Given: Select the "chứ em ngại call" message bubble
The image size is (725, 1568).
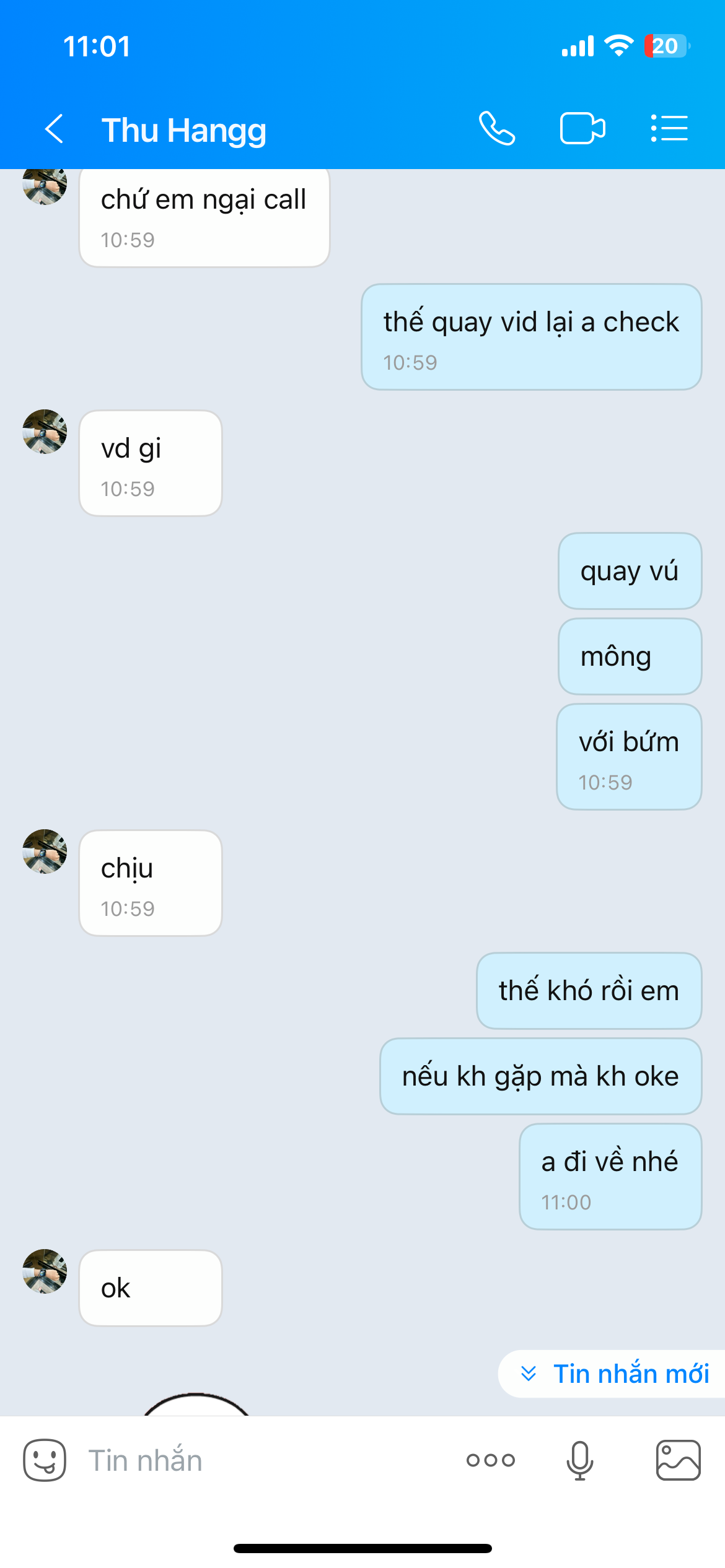Looking at the screenshot, I should pyautogui.click(x=204, y=217).
